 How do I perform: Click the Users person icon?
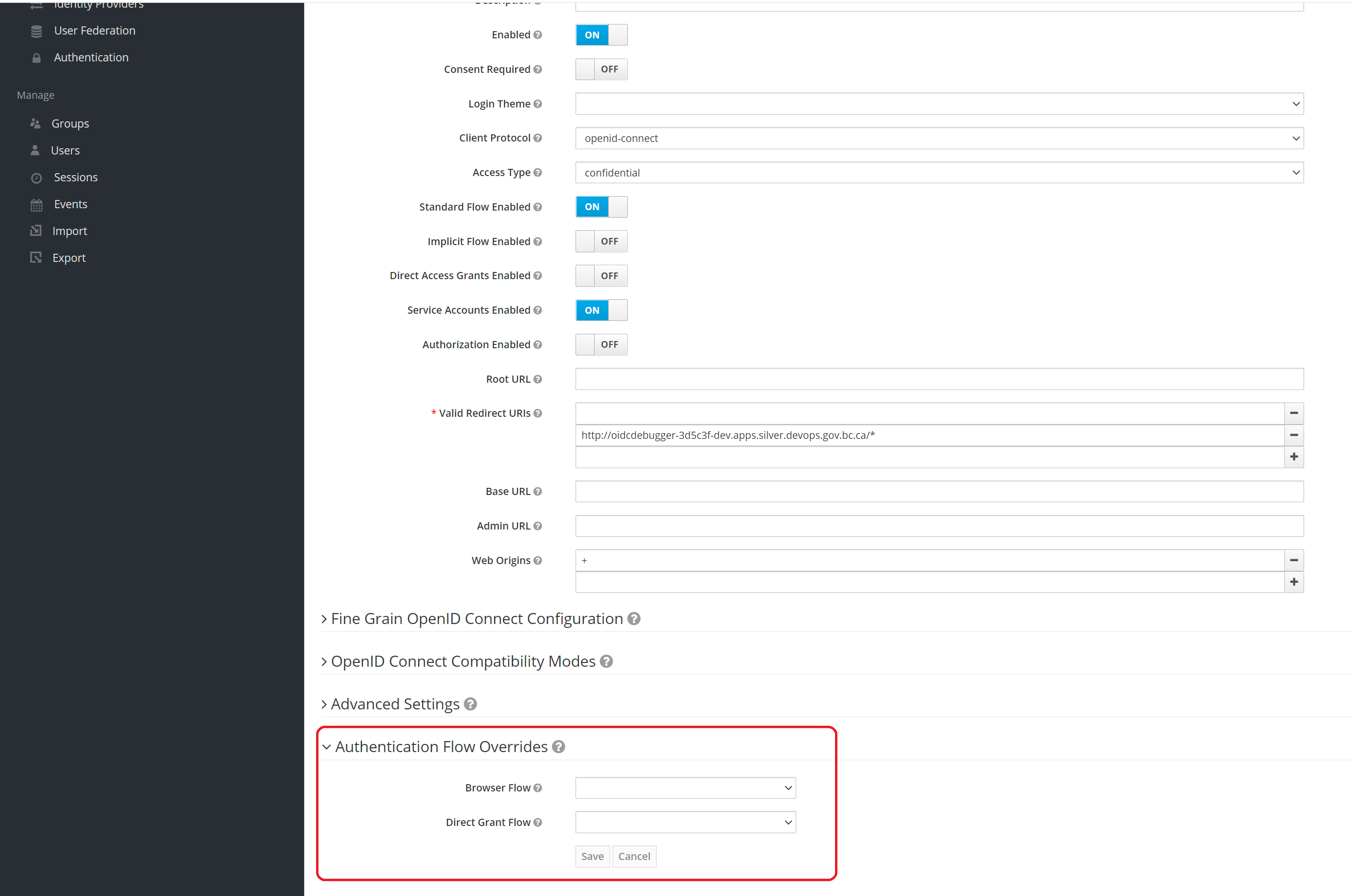[35, 150]
